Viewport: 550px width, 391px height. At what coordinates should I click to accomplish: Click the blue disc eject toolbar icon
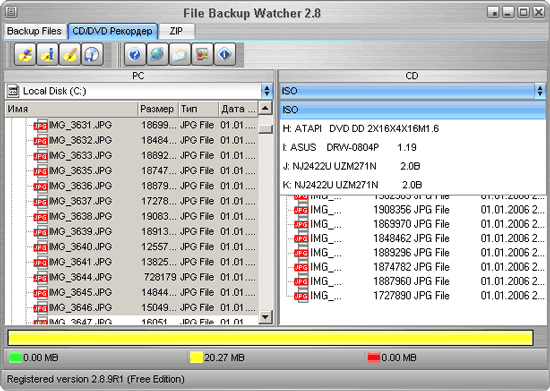pyautogui.click(x=92, y=54)
